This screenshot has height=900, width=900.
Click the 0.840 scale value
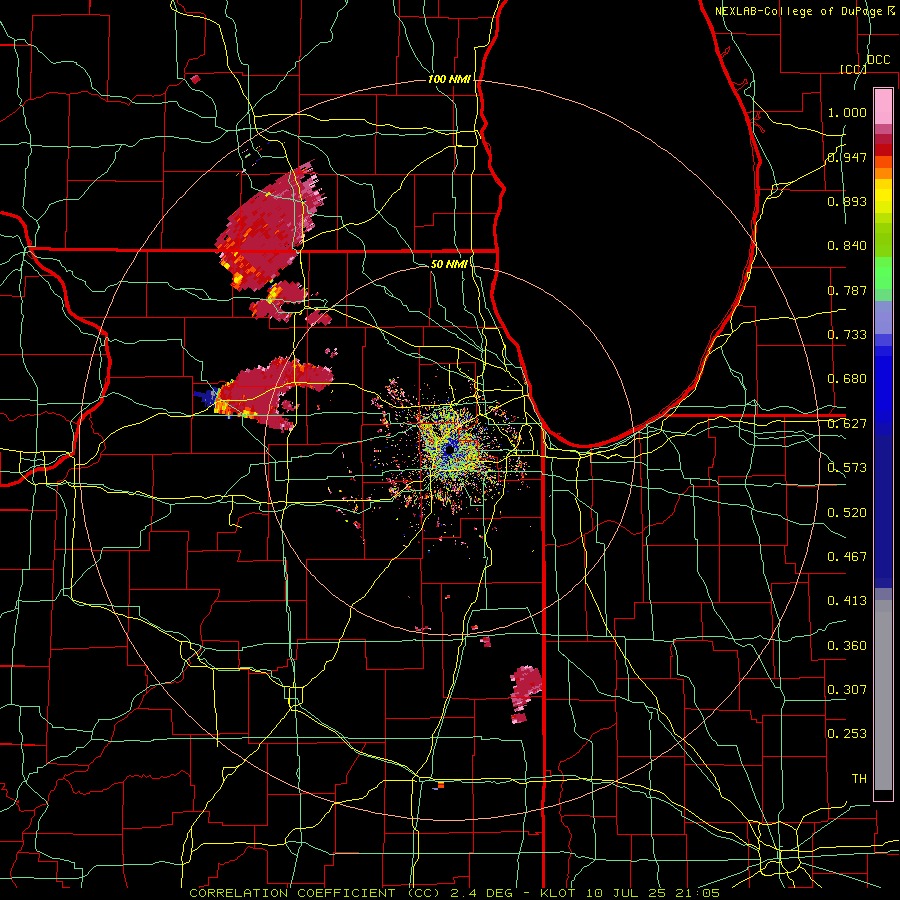click(847, 246)
